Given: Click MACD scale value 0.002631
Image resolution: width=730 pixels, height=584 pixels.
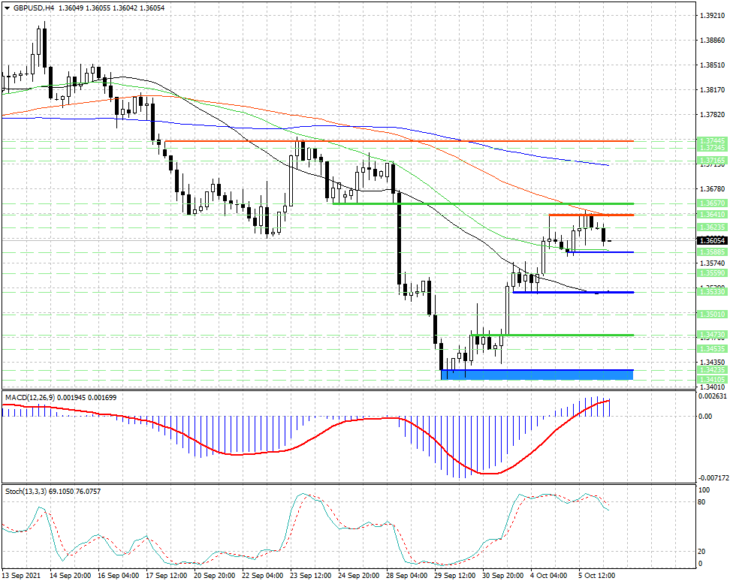Looking at the screenshot, I should point(712,396).
